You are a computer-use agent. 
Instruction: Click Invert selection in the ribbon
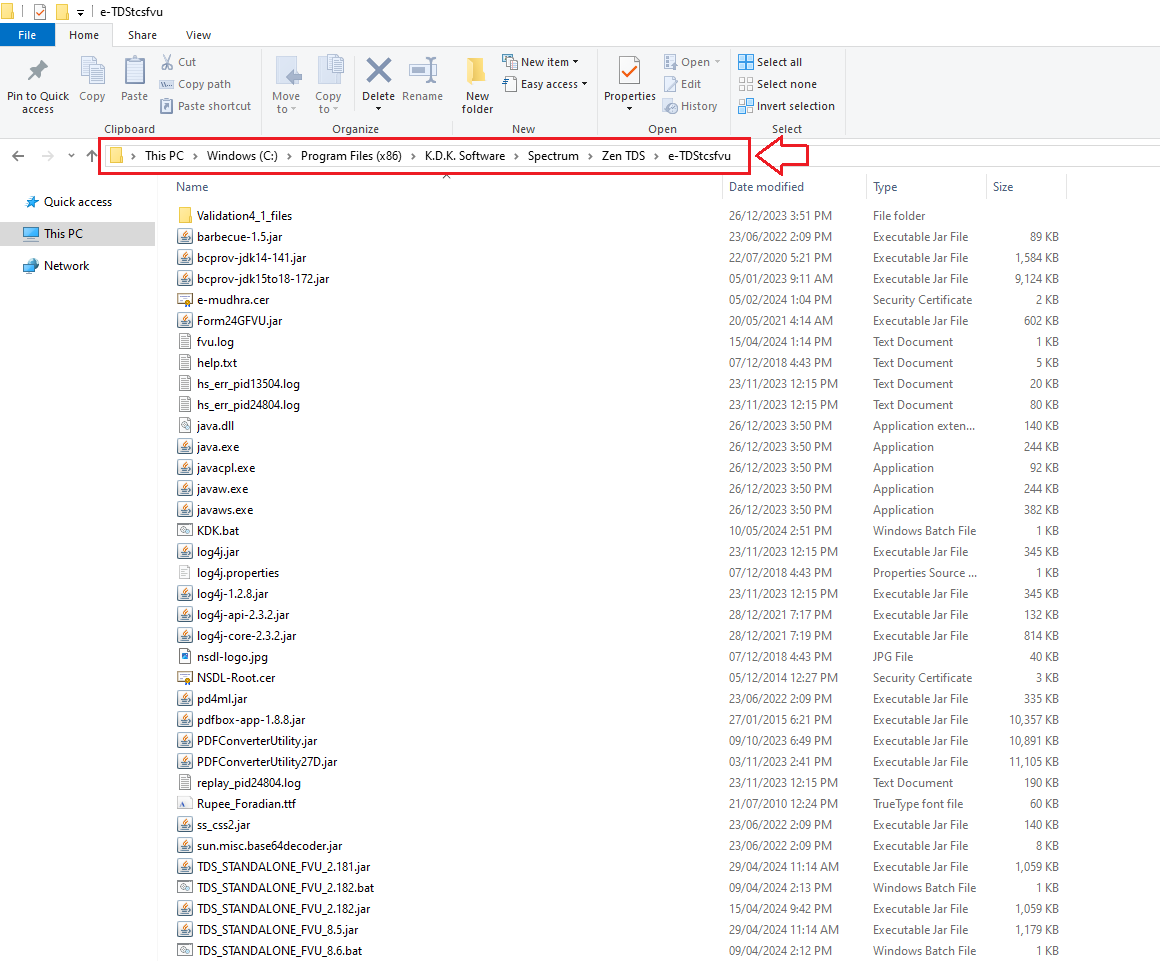pyautogui.click(x=786, y=107)
